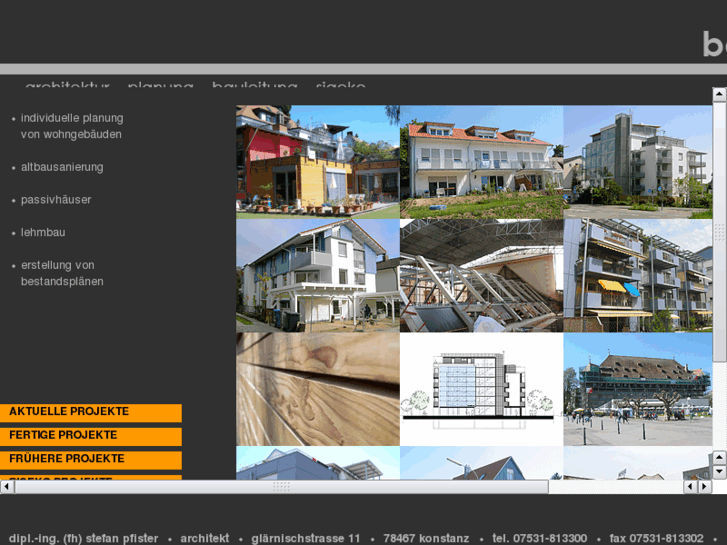Click the horizontal scrollbar thumb
The image size is (727, 545).
pyautogui.click(x=281, y=487)
